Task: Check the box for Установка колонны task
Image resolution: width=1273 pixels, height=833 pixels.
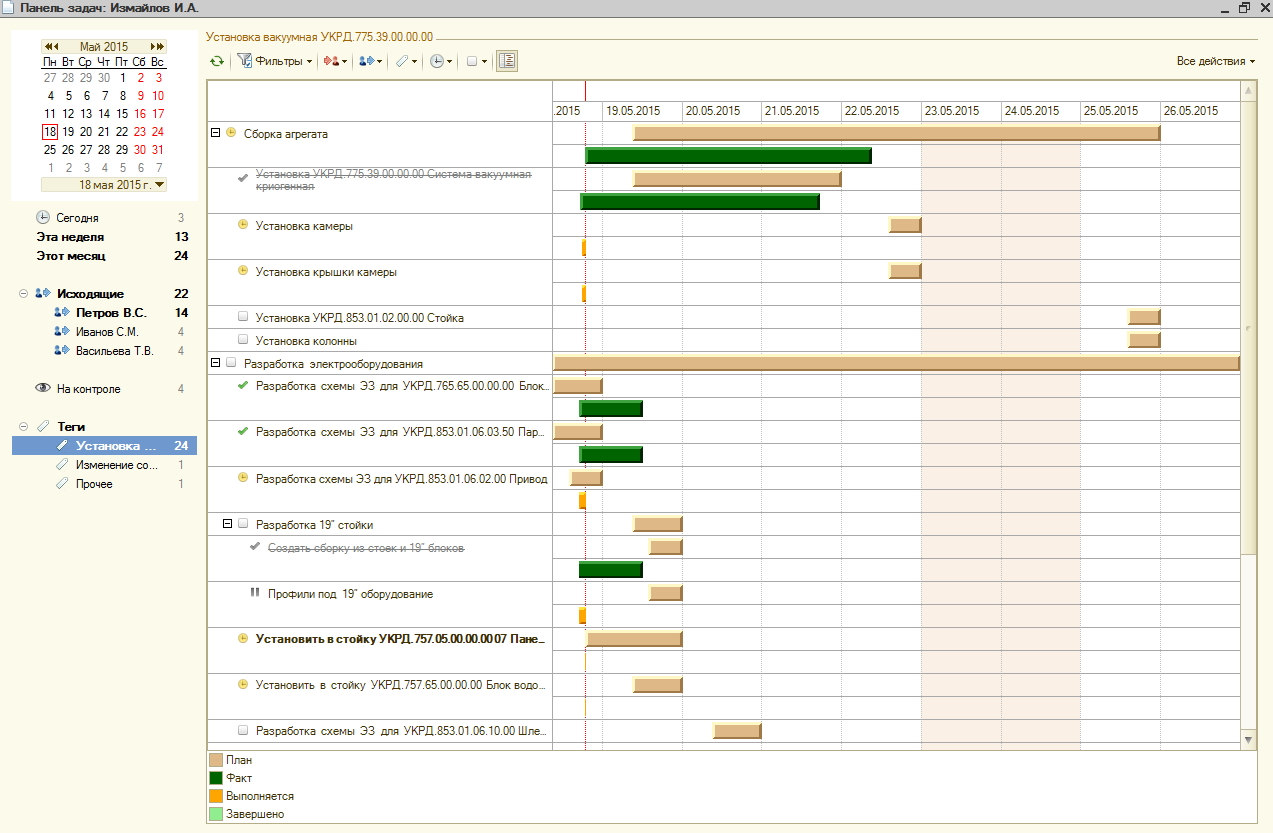Action: click(x=243, y=341)
